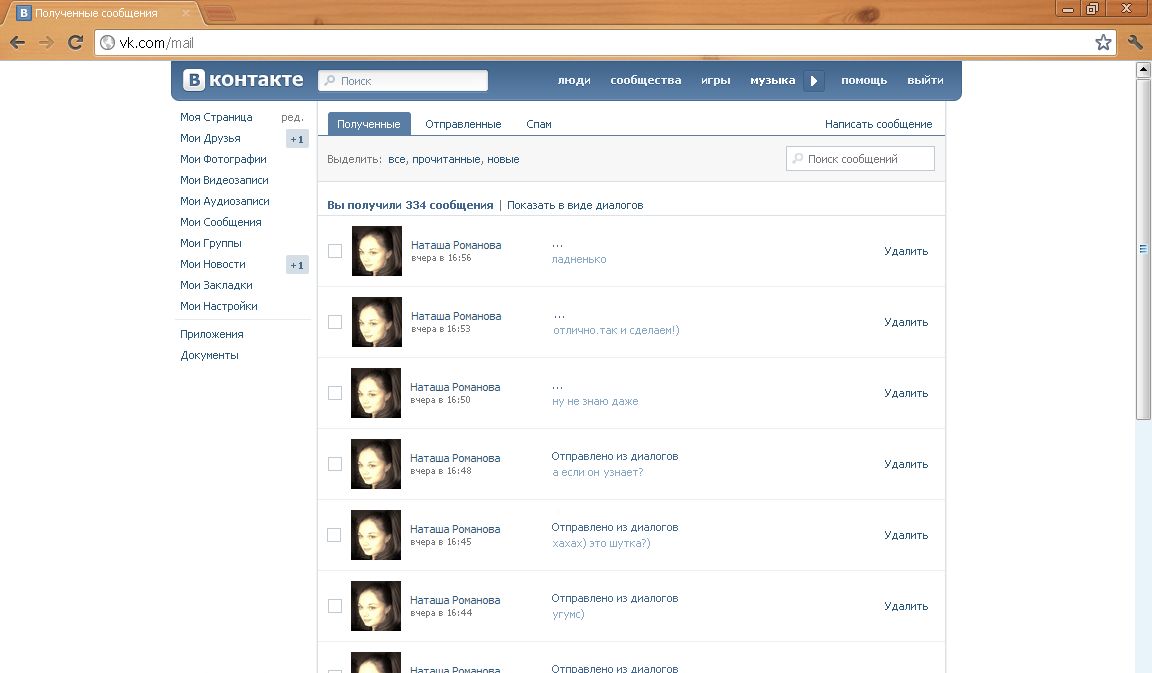Screen dimensions: 1152x673
Task: Click Удалить for message at 16:48
Action: 906,464
